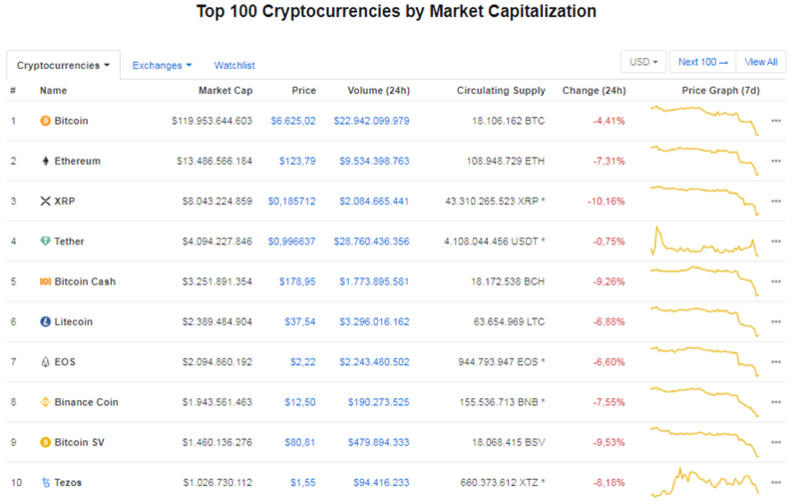Click the Tether logo icon
The height and width of the screenshot is (502, 798).
click(44, 241)
